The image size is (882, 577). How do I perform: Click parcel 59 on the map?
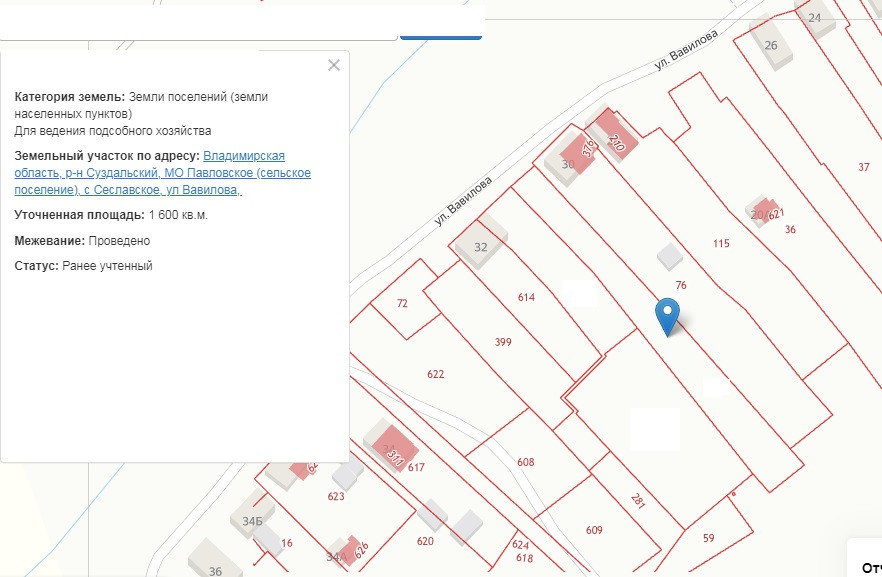[x=708, y=538]
